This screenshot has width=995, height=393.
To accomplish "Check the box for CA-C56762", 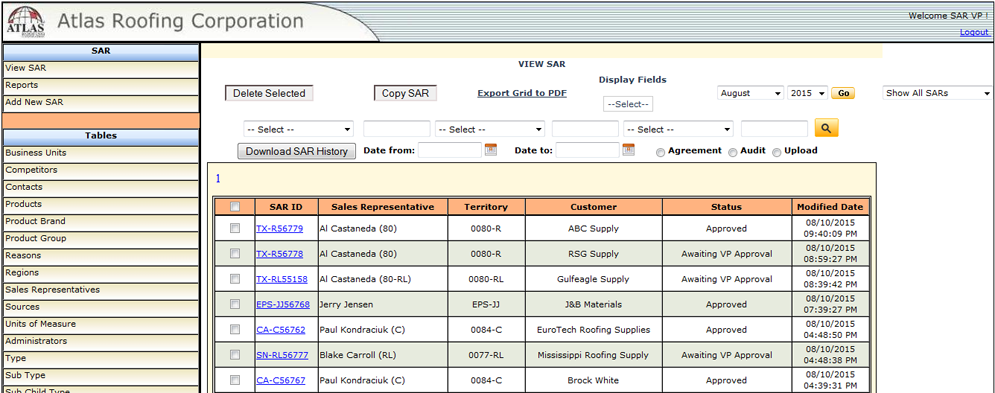I will [x=235, y=330].
